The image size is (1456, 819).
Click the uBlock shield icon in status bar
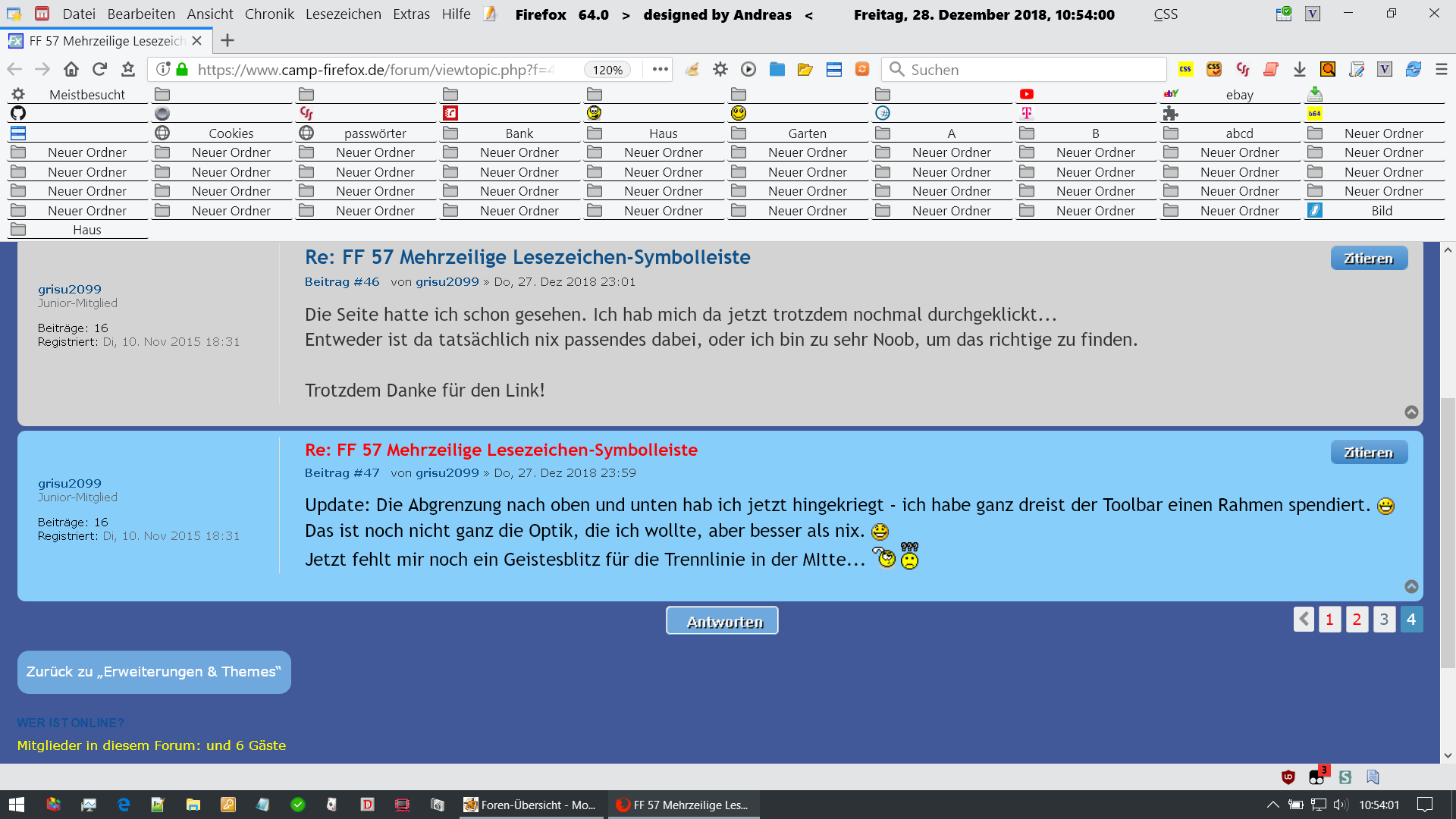[x=1288, y=777]
